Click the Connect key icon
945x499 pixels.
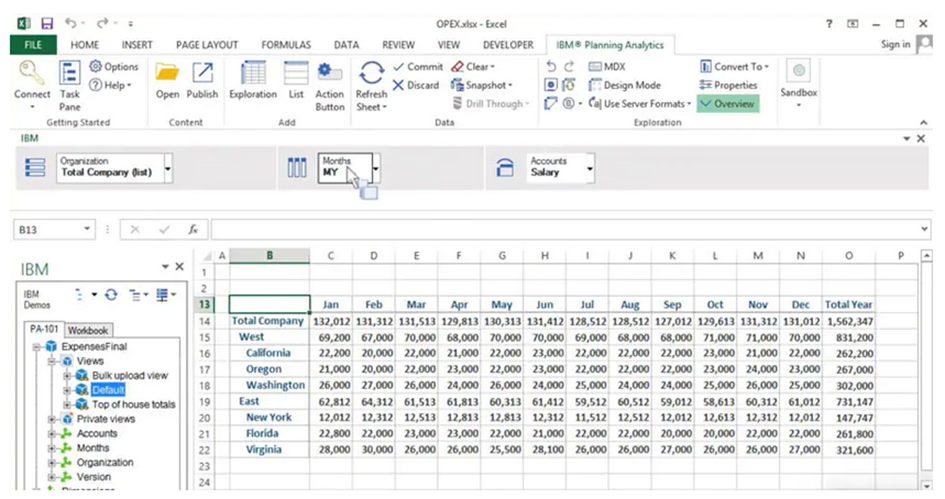(x=30, y=73)
